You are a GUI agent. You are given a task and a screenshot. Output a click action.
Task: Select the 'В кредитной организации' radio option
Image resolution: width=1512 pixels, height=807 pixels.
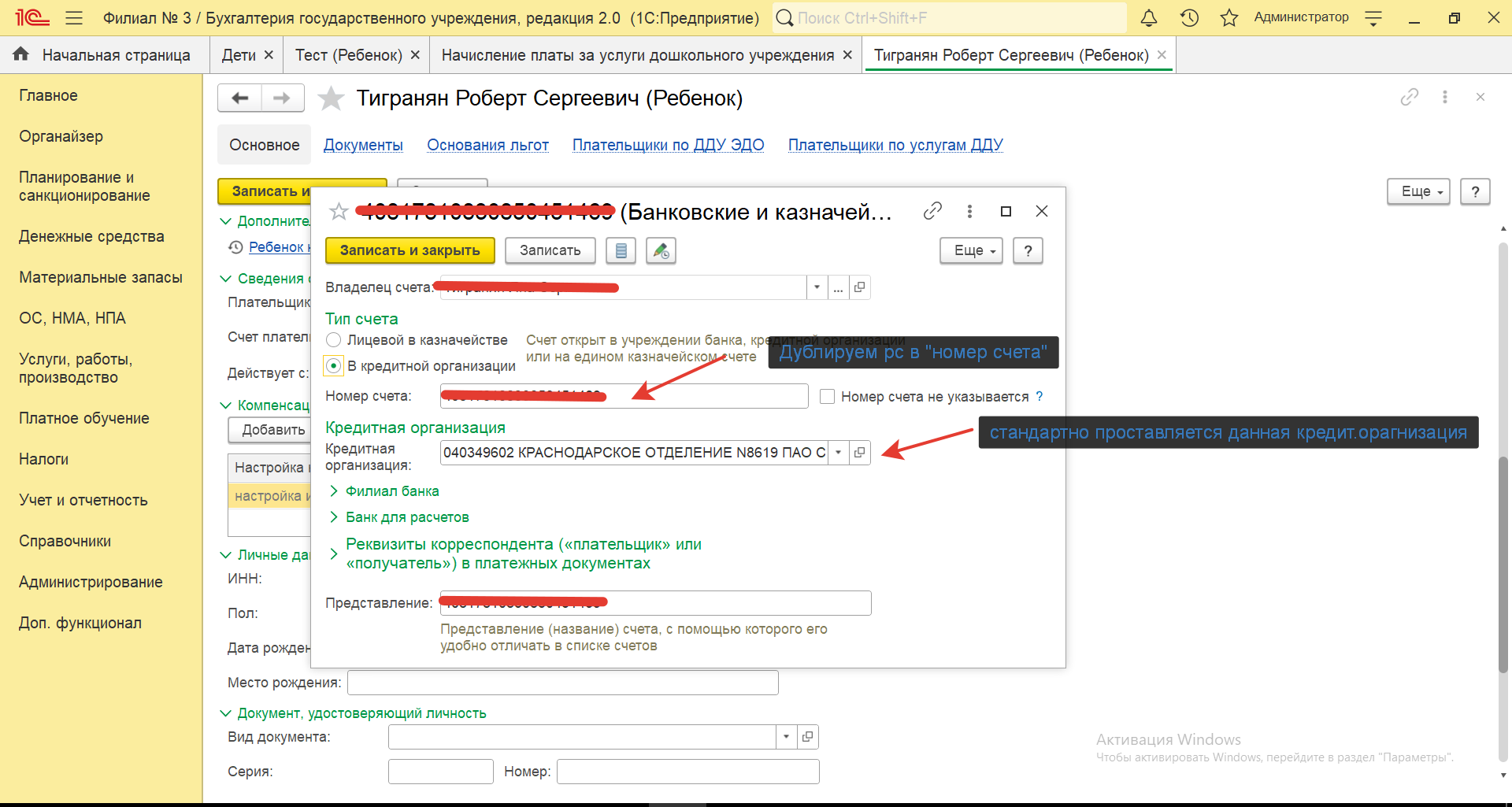[x=334, y=366]
